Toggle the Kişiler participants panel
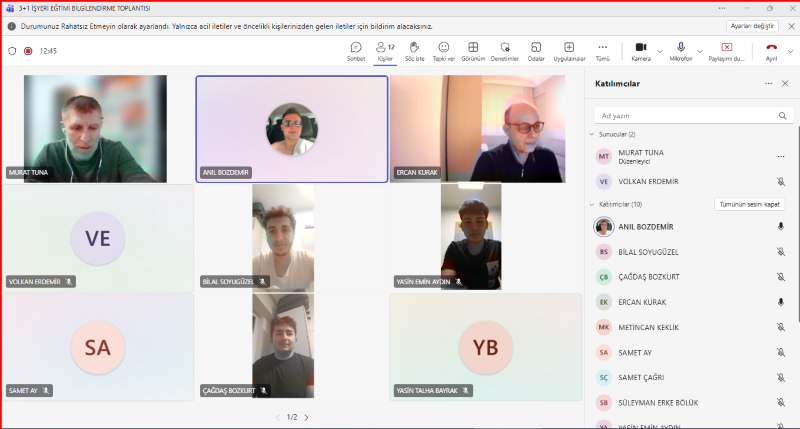Screen dimensions: 800x429 pos(385,50)
